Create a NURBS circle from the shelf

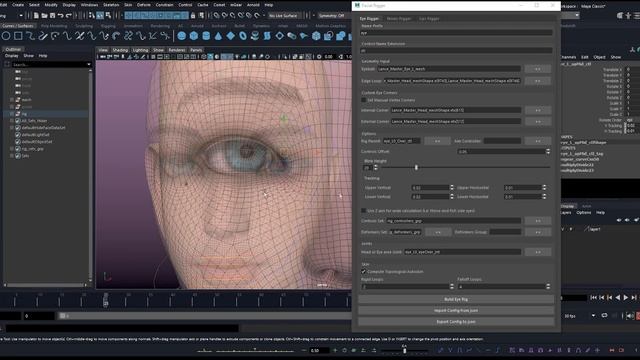click(x=6, y=36)
